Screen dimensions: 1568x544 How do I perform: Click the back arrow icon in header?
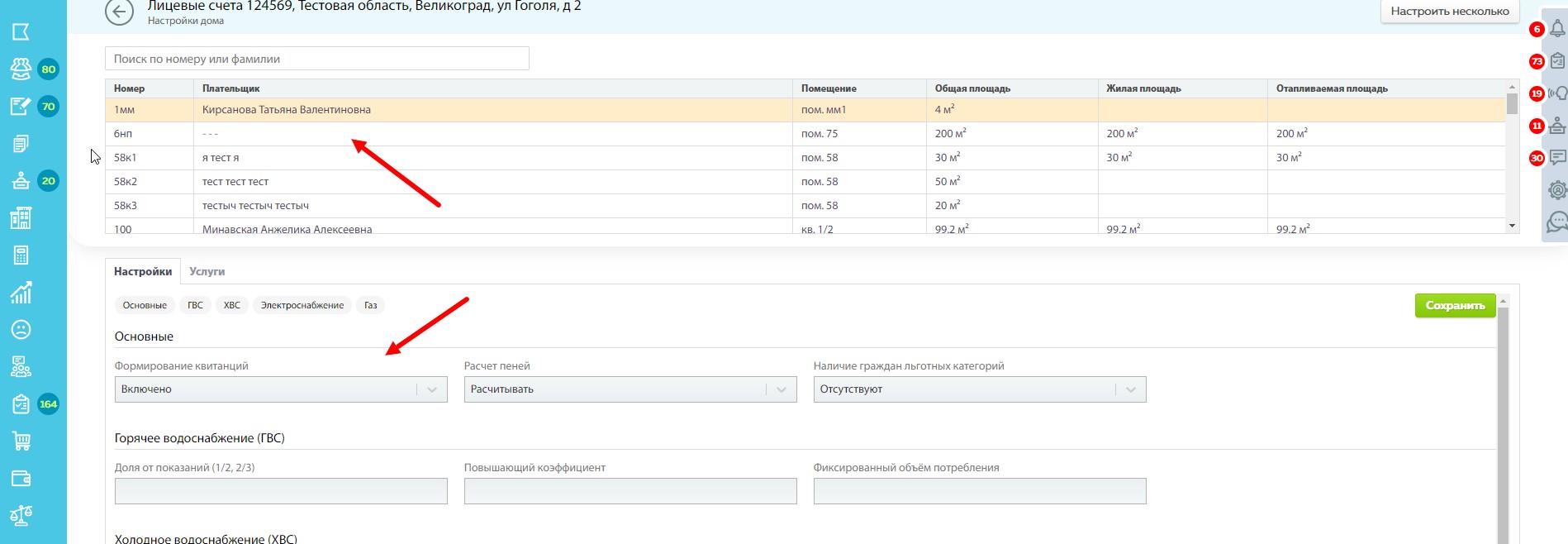pyautogui.click(x=119, y=12)
